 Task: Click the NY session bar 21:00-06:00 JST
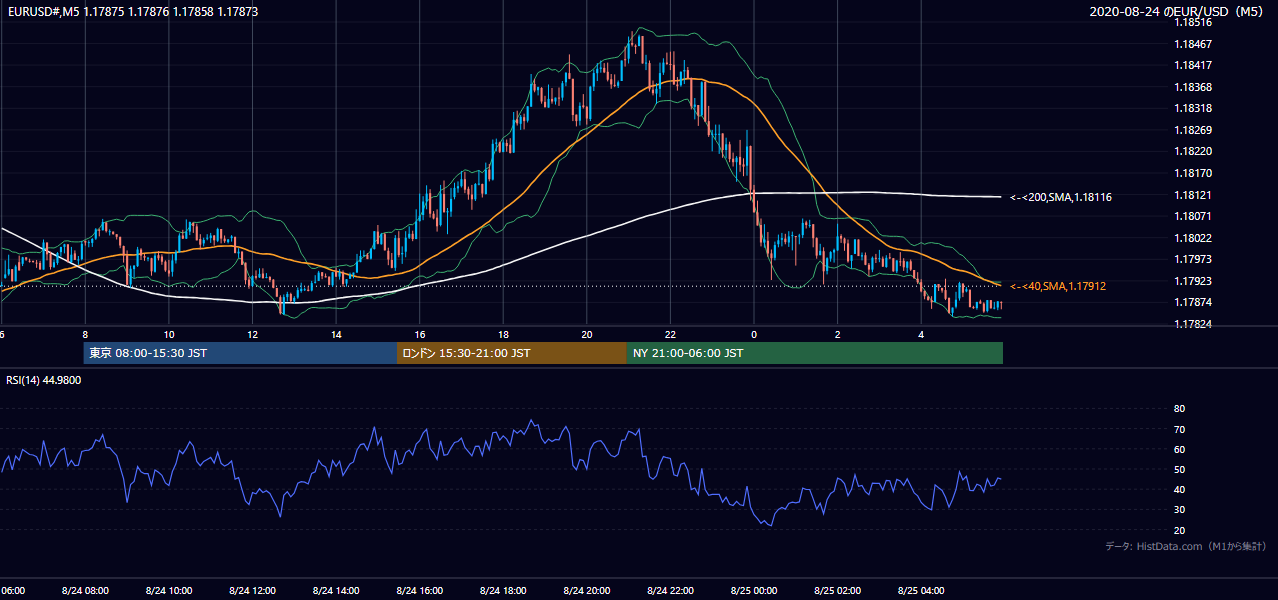[x=815, y=353]
